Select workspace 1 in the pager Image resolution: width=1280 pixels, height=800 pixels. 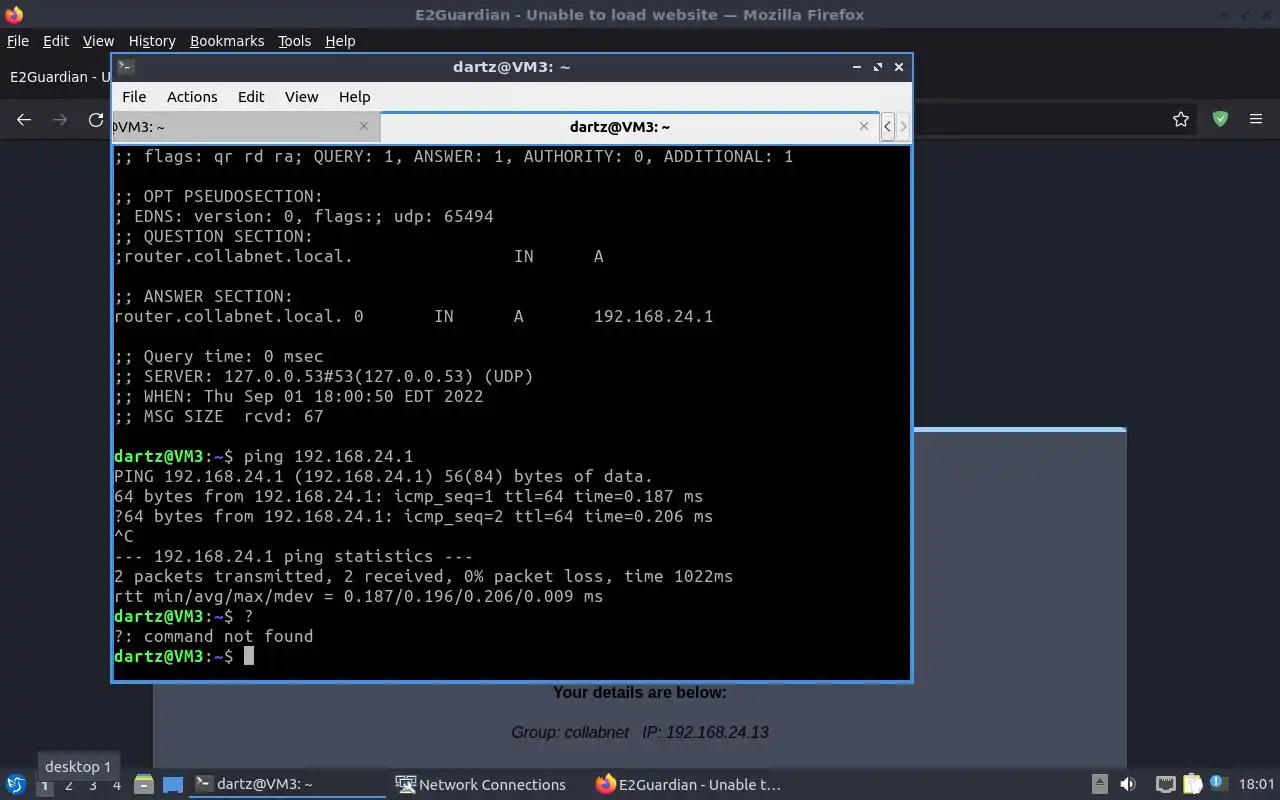tap(45, 785)
